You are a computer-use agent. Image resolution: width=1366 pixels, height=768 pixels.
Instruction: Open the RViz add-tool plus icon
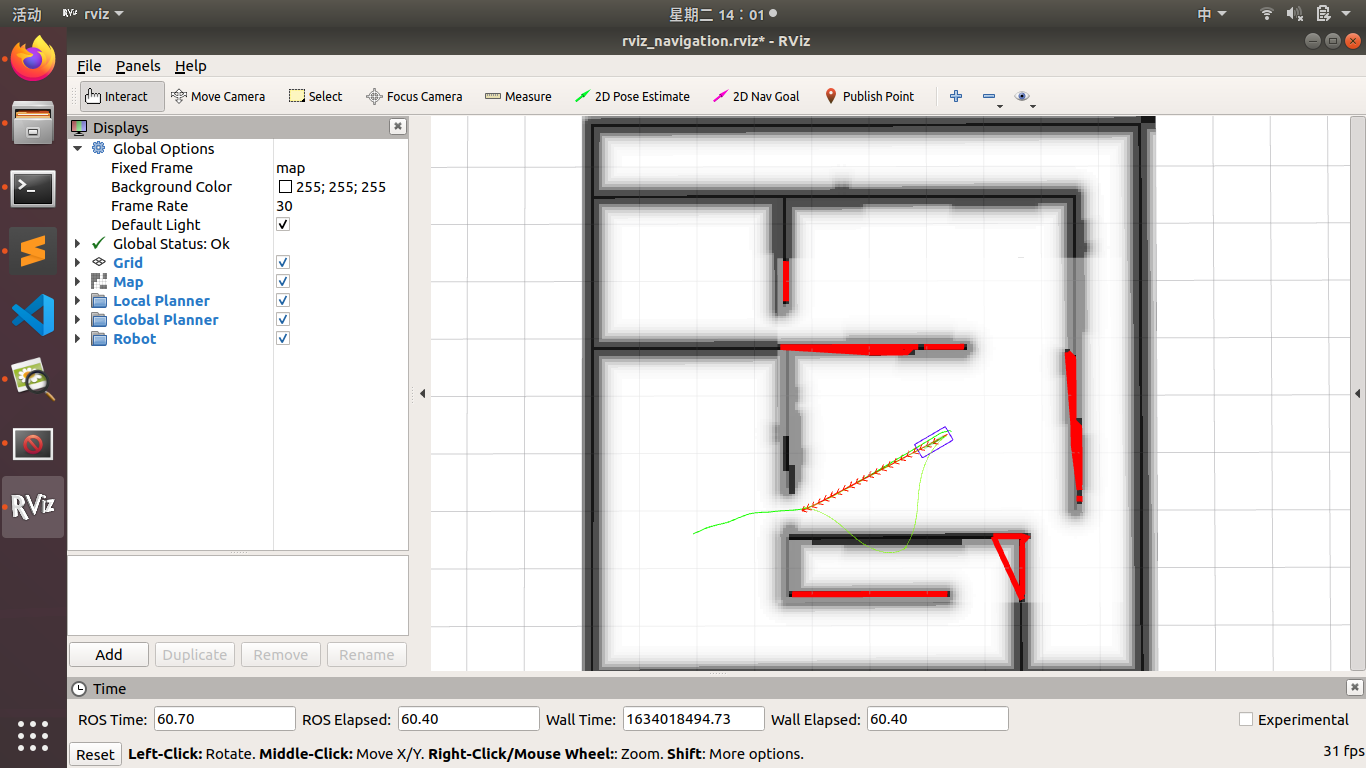pyautogui.click(x=955, y=96)
